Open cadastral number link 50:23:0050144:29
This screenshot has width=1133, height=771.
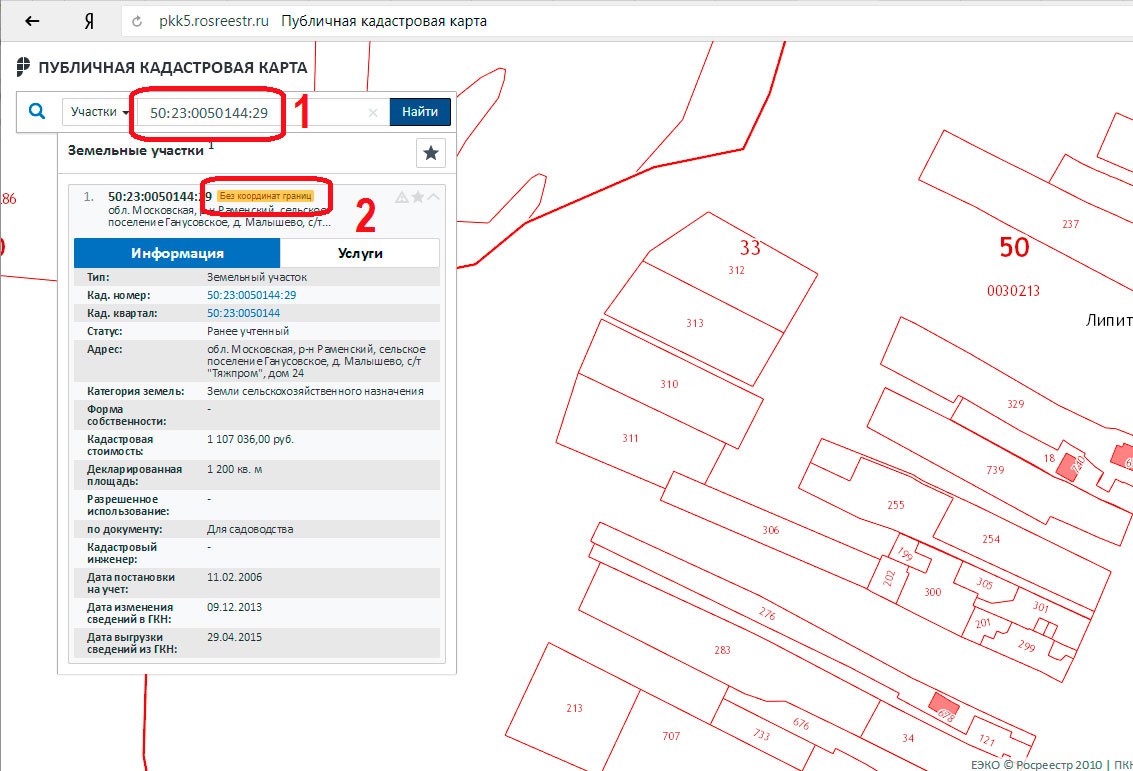click(x=251, y=295)
